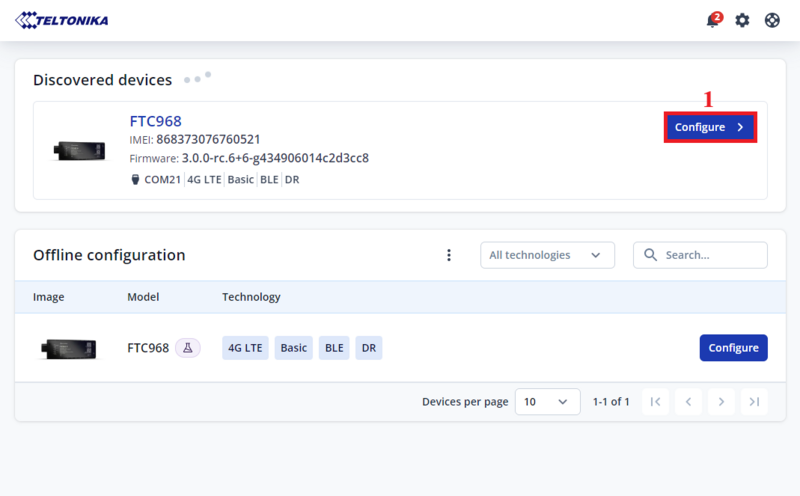
Task: Open settings gear icon in header
Action: pos(742,20)
